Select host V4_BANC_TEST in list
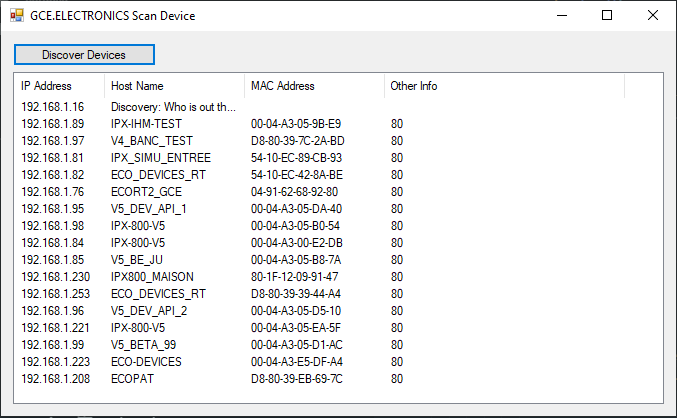Image resolution: width=677 pixels, height=418 pixels. (151, 141)
